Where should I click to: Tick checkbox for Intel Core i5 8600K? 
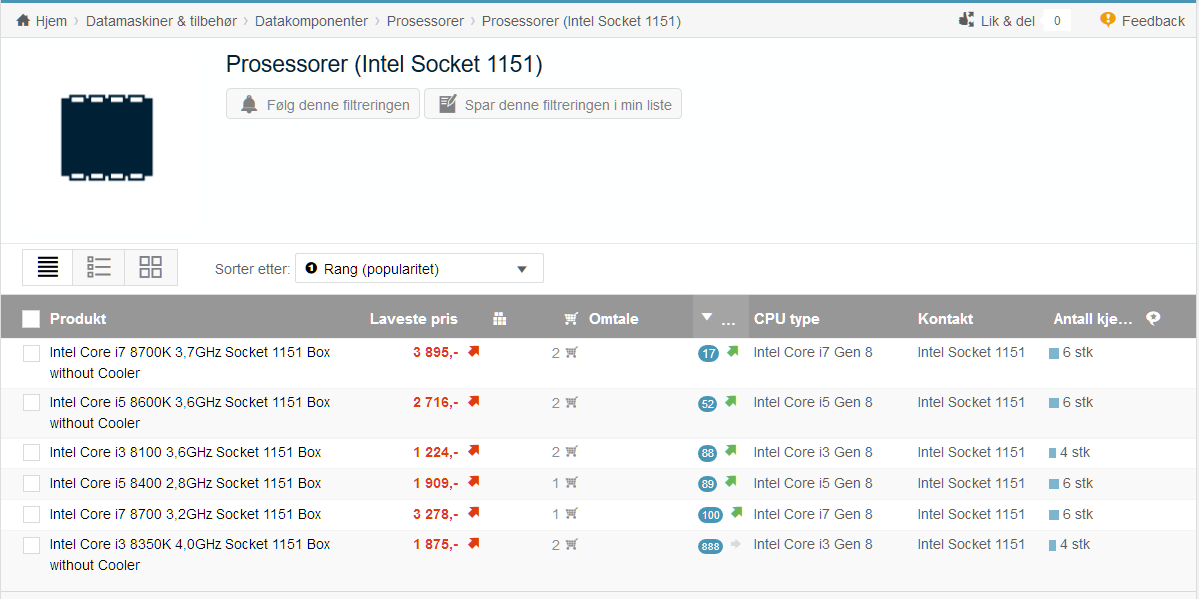coord(31,402)
